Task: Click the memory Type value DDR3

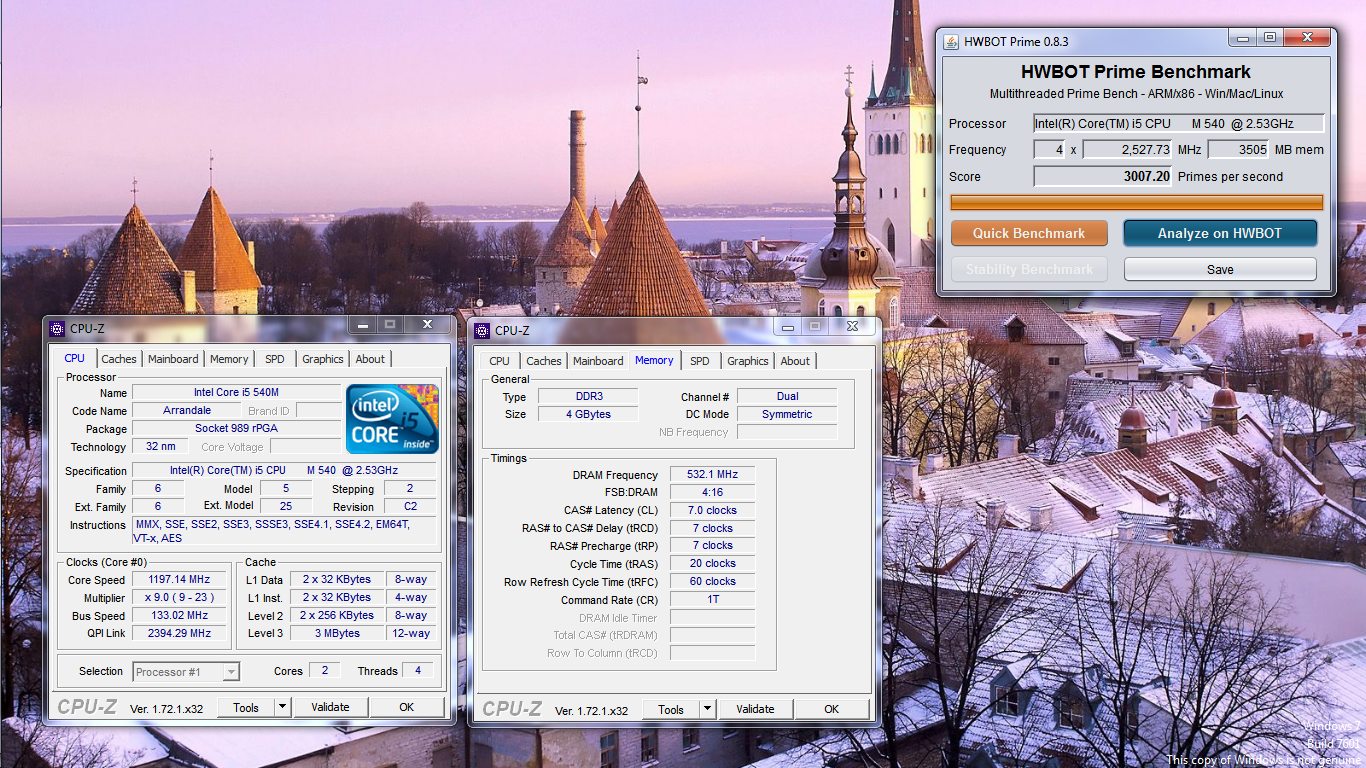Action: pyautogui.click(x=589, y=397)
